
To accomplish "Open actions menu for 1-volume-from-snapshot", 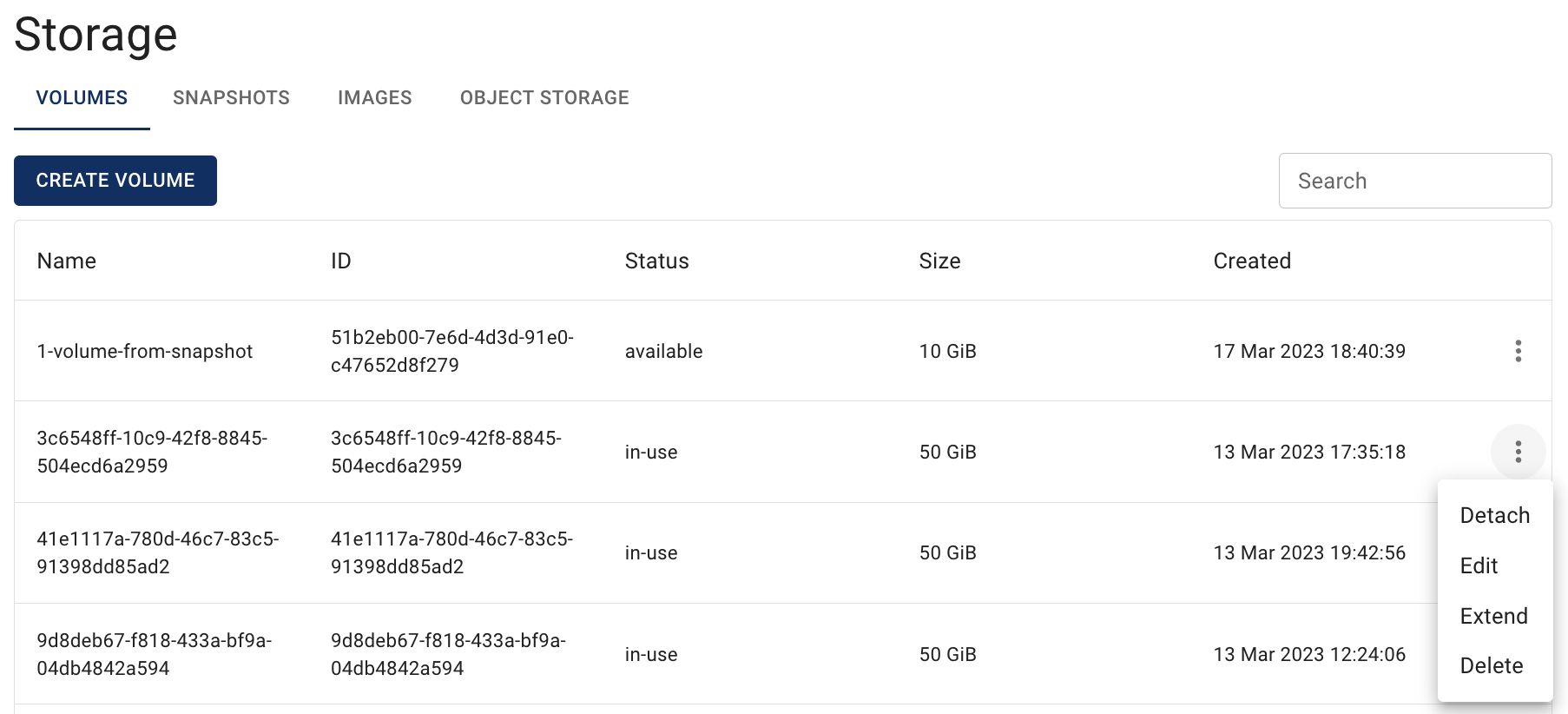I will pos(1518,351).
